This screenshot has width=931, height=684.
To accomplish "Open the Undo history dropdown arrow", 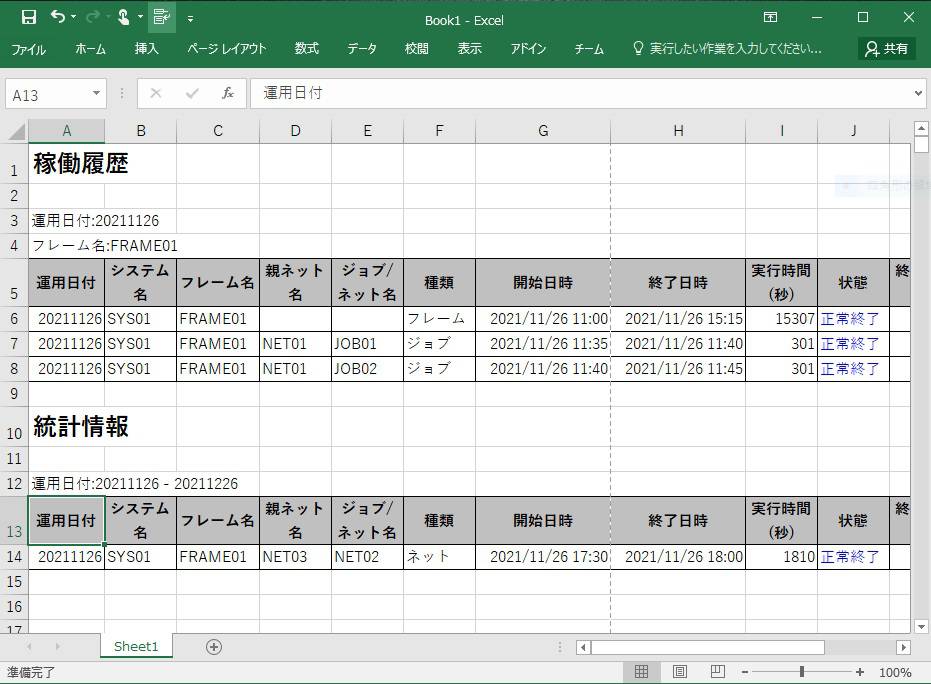I will tap(74, 17).
